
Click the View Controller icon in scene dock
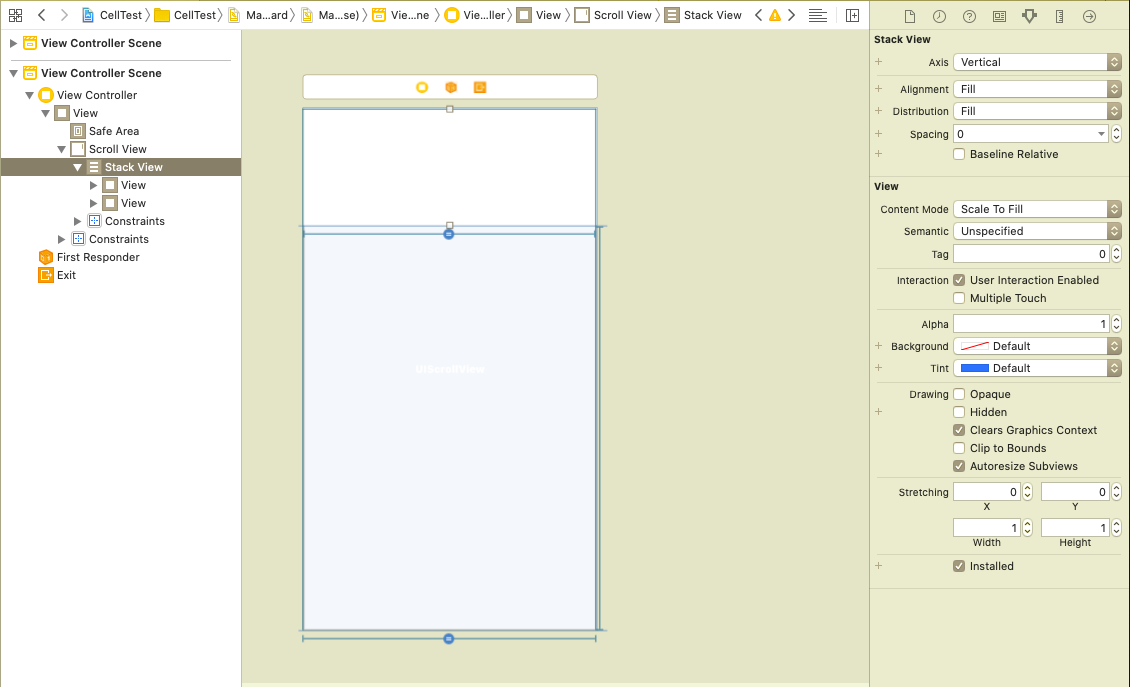click(422, 87)
